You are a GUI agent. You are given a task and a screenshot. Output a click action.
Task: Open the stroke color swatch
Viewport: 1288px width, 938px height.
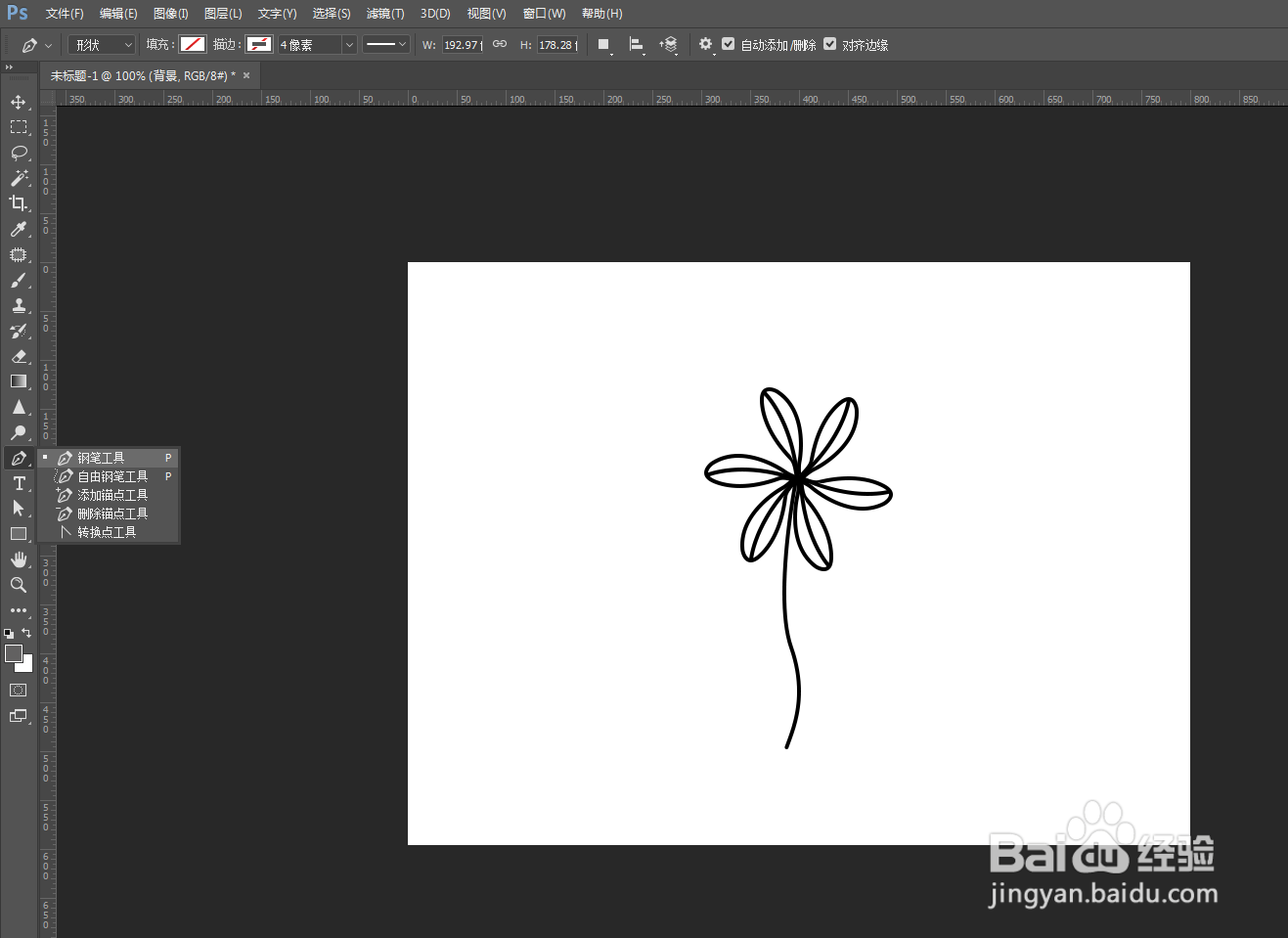pos(258,44)
